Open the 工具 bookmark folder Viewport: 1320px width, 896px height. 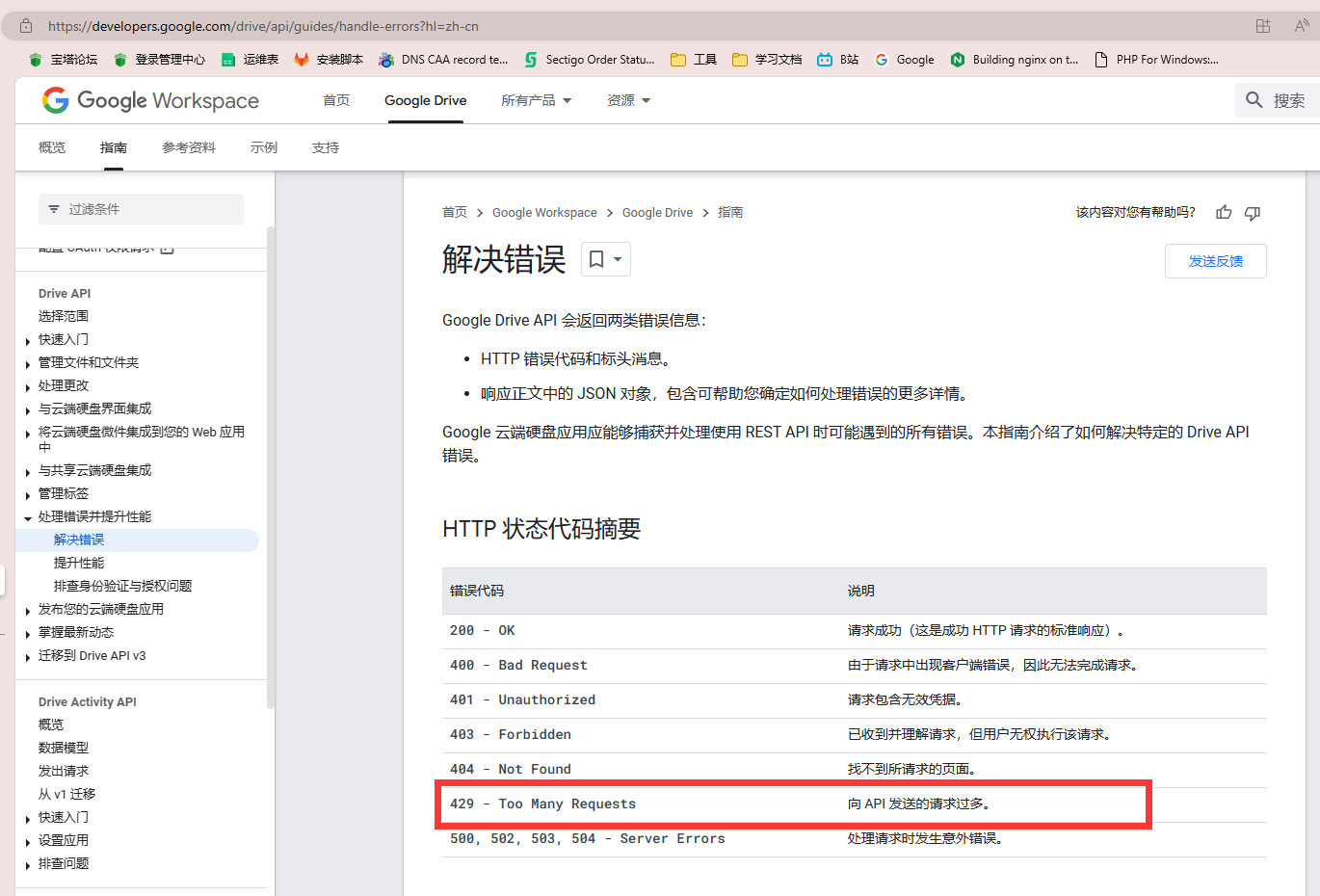pyautogui.click(x=694, y=60)
